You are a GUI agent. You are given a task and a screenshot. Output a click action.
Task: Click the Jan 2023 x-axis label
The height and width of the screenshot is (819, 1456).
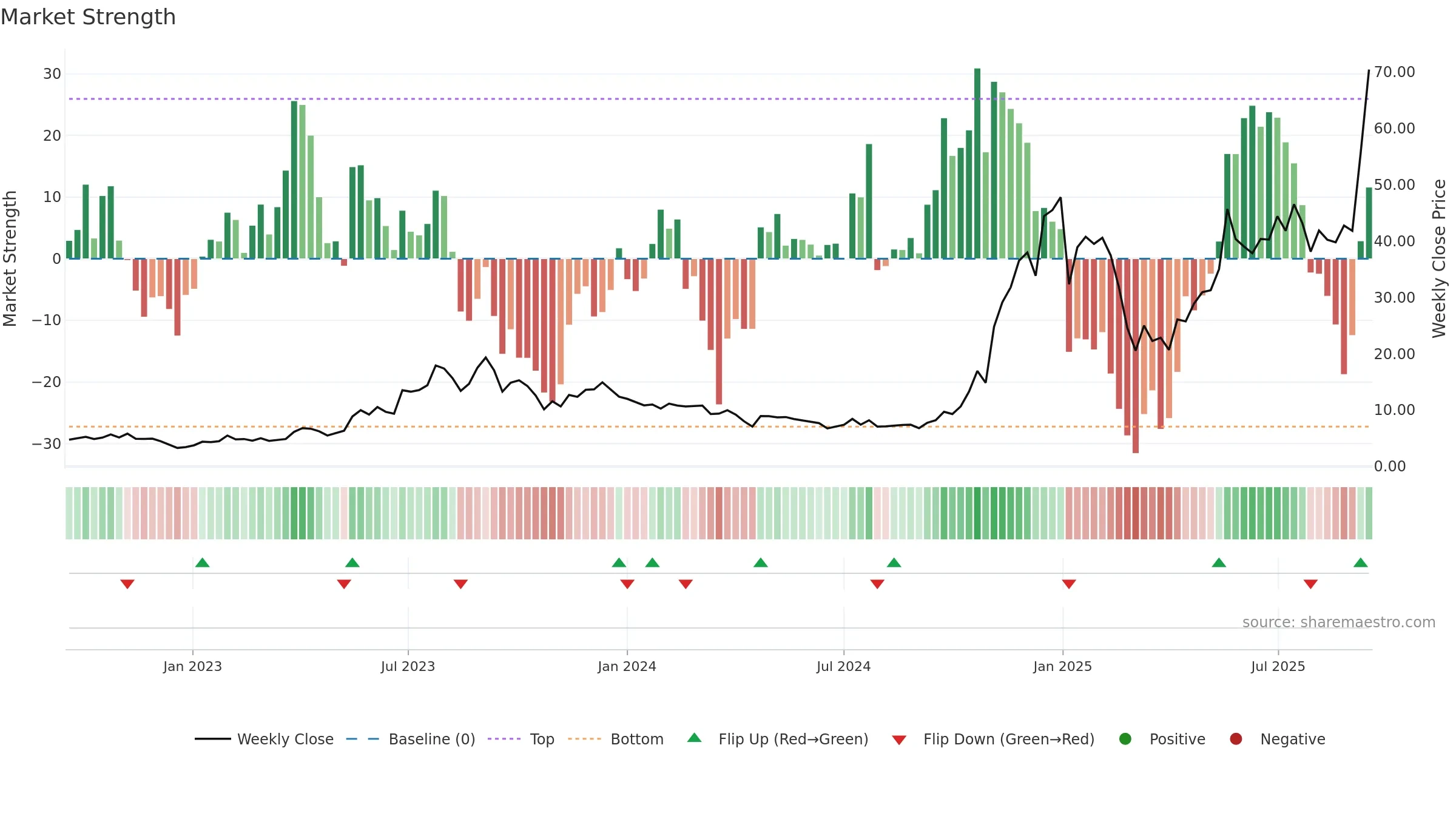tap(192, 667)
